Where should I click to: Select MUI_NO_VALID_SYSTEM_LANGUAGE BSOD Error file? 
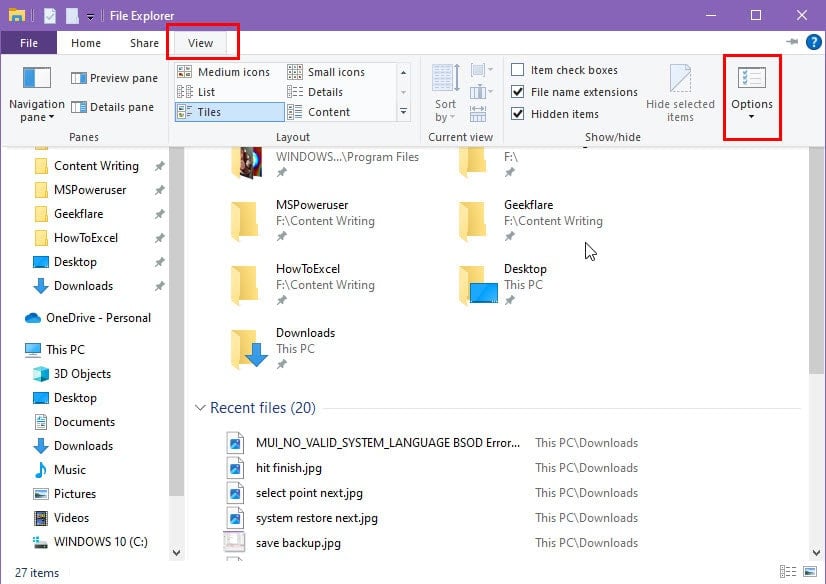click(x=388, y=443)
